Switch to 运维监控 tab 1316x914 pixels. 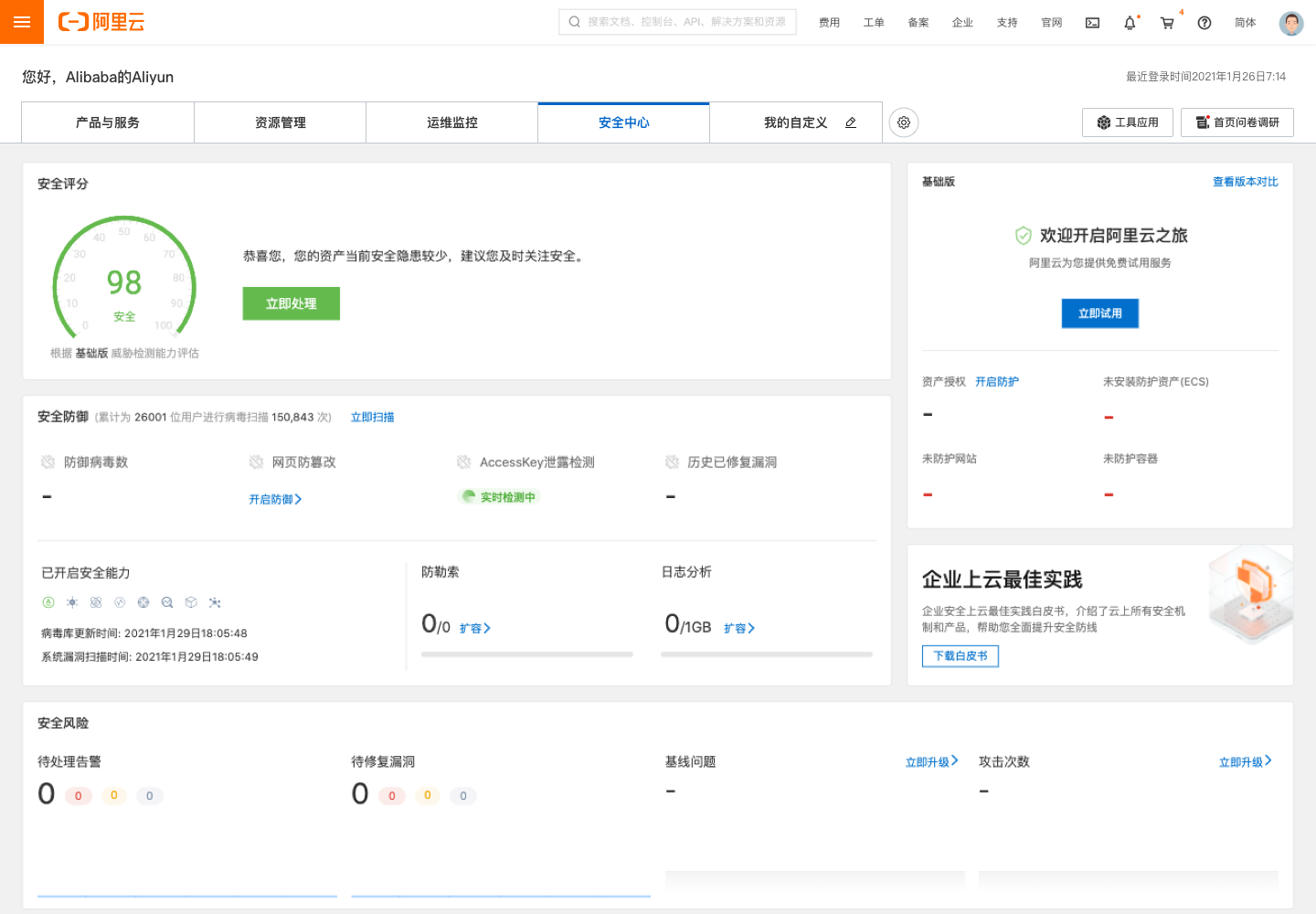[x=452, y=122]
